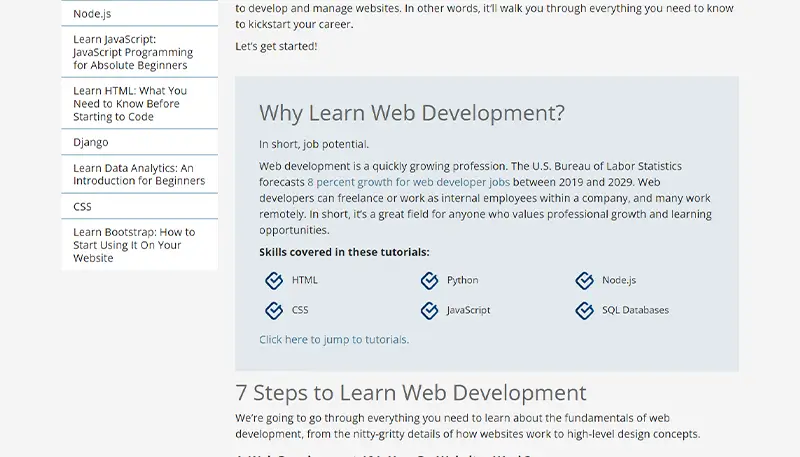Click the SQL Databases skill label
800x457 pixels.
[635, 310]
